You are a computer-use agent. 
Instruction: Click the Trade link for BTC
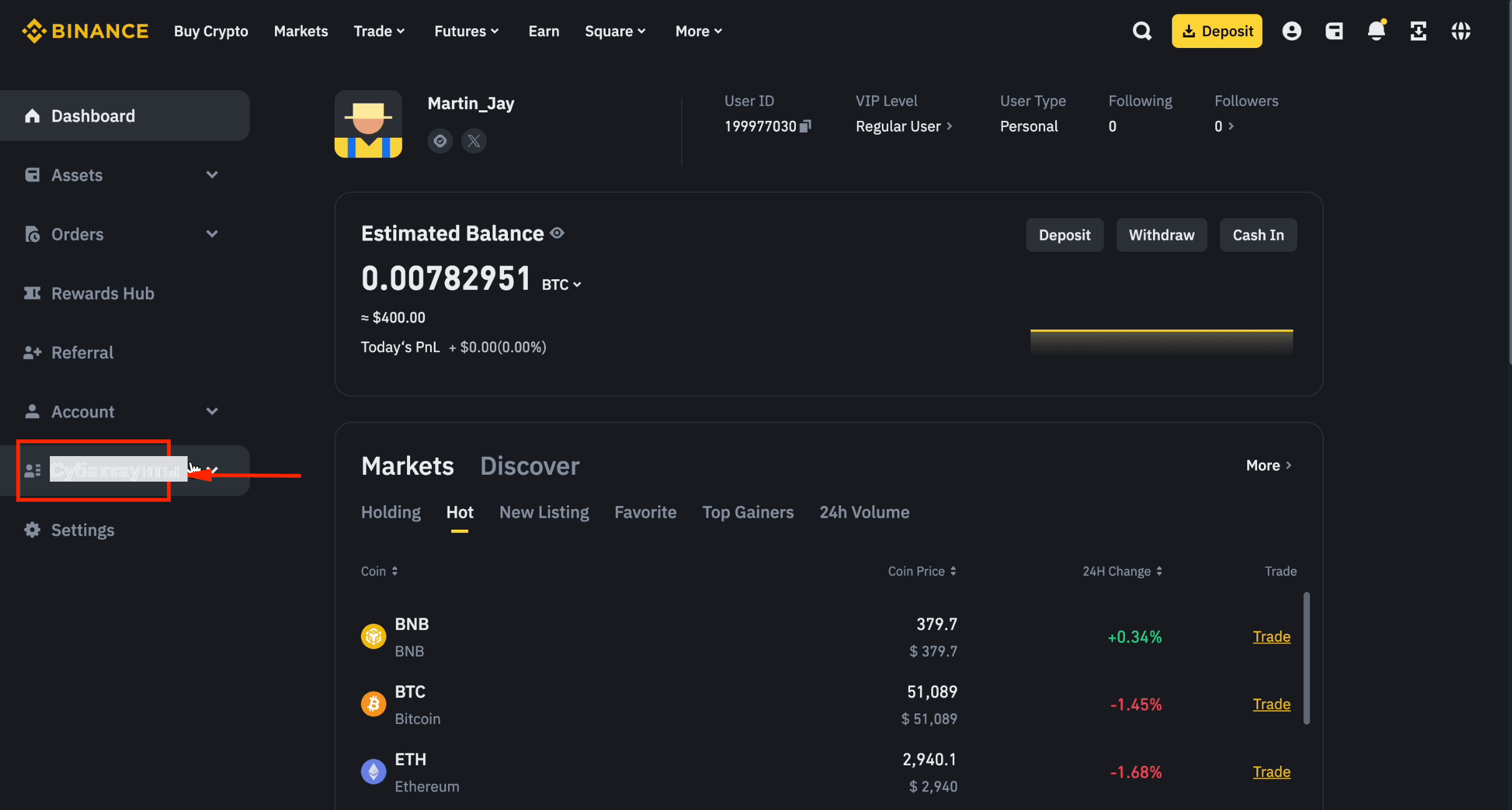[x=1271, y=704]
